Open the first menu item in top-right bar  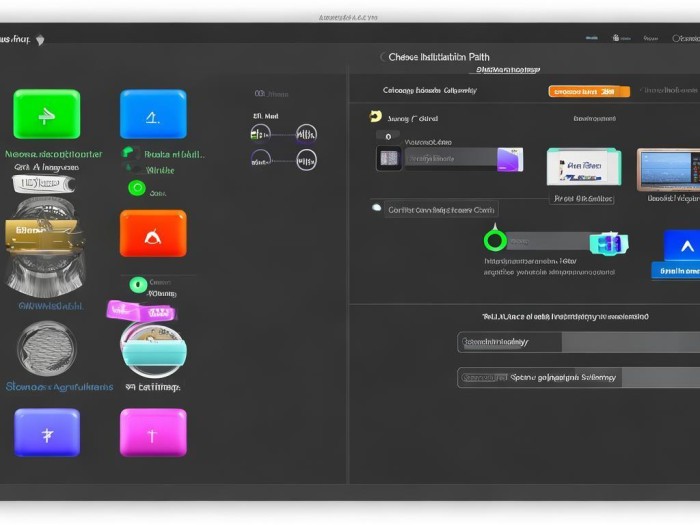591,38
